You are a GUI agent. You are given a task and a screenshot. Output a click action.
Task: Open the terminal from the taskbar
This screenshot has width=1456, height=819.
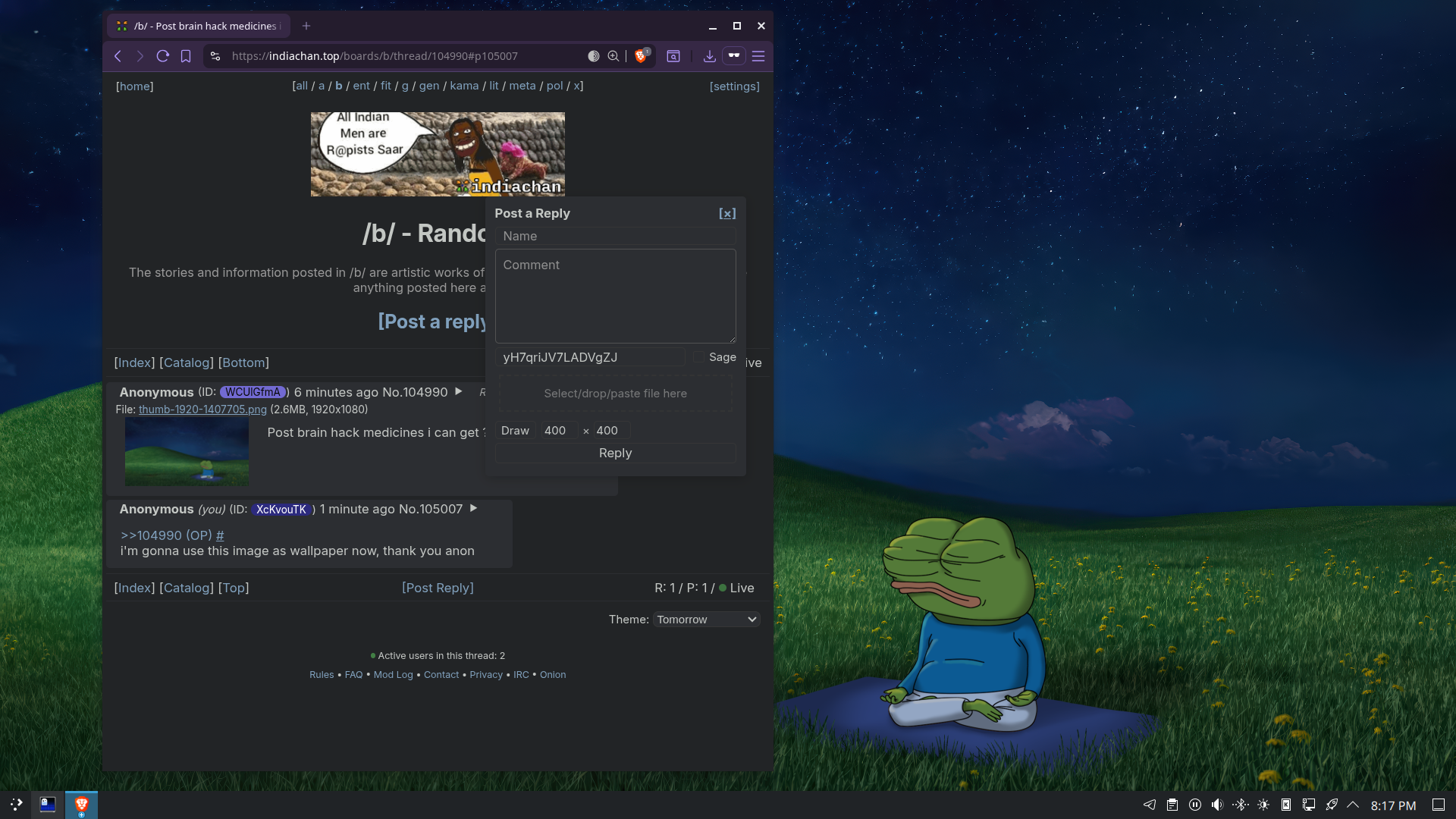pos(48,805)
